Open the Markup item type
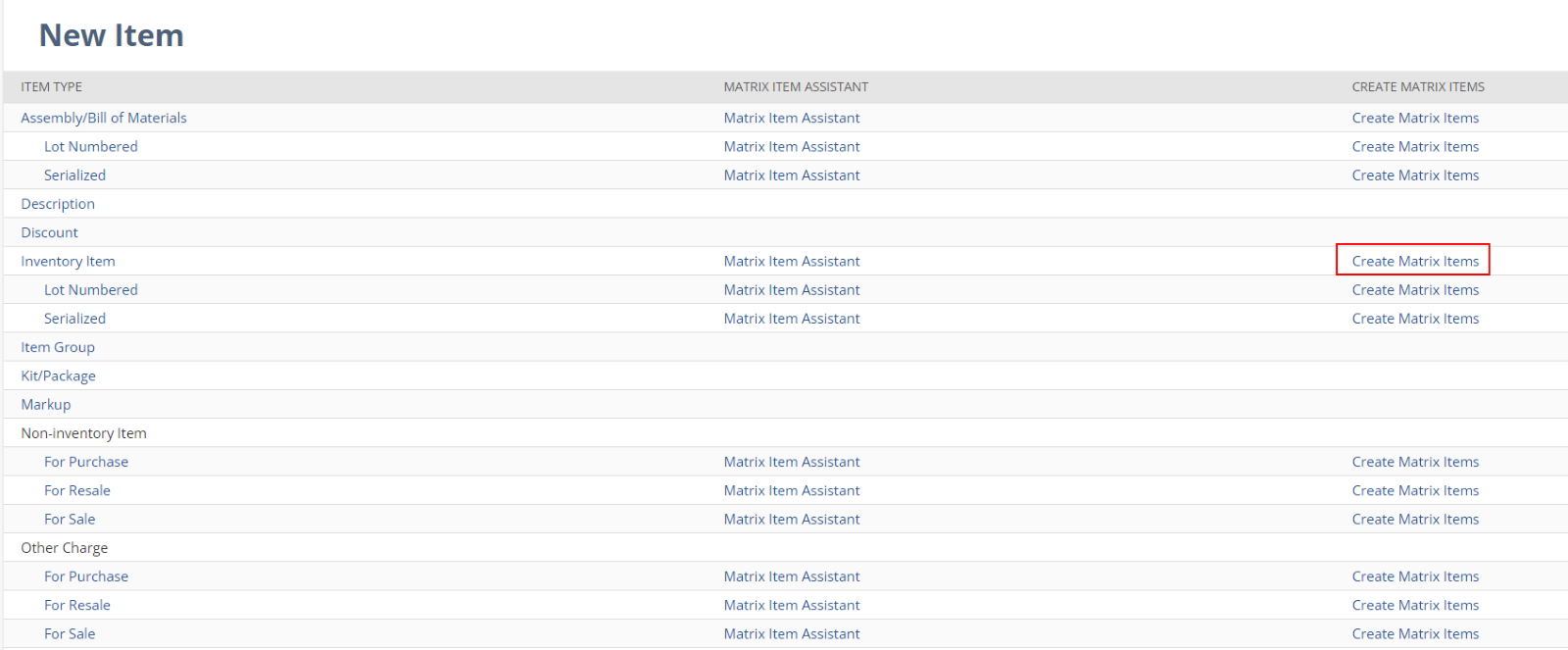Image resolution: width=1568 pixels, height=650 pixels. pos(45,404)
